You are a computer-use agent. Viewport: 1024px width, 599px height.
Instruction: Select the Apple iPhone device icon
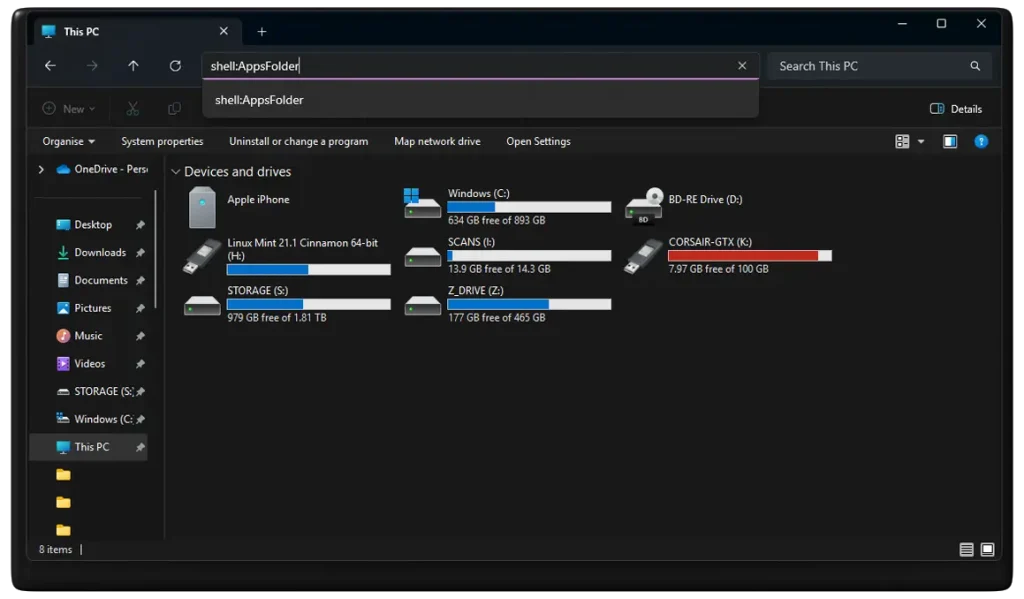coord(202,207)
